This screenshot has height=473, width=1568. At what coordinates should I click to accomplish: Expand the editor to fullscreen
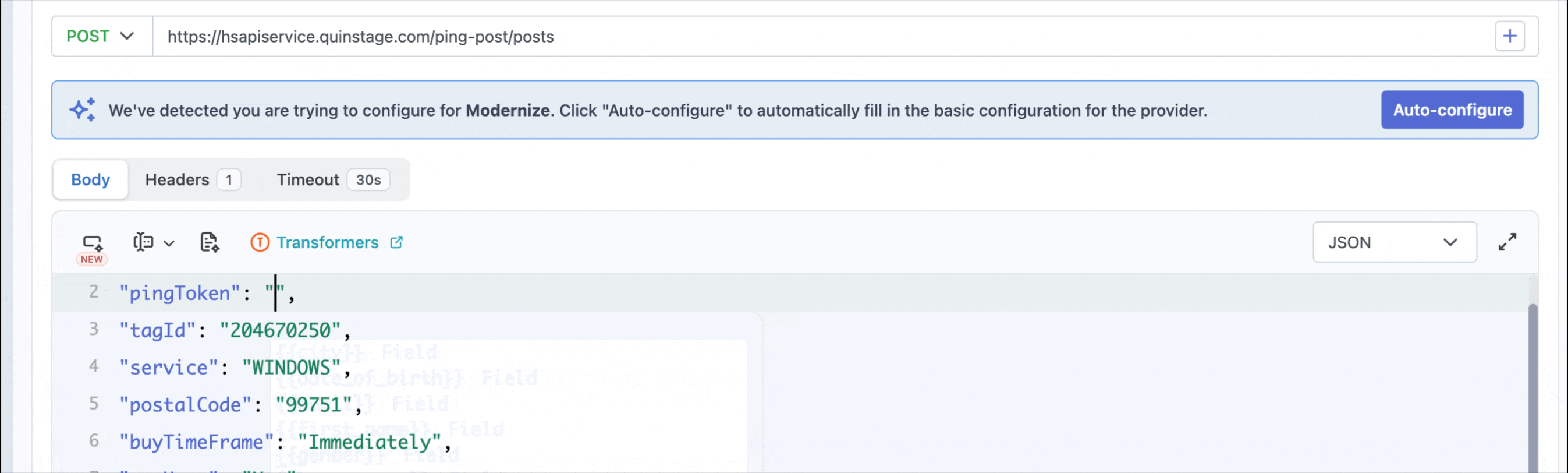pyautogui.click(x=1507, y=242)
